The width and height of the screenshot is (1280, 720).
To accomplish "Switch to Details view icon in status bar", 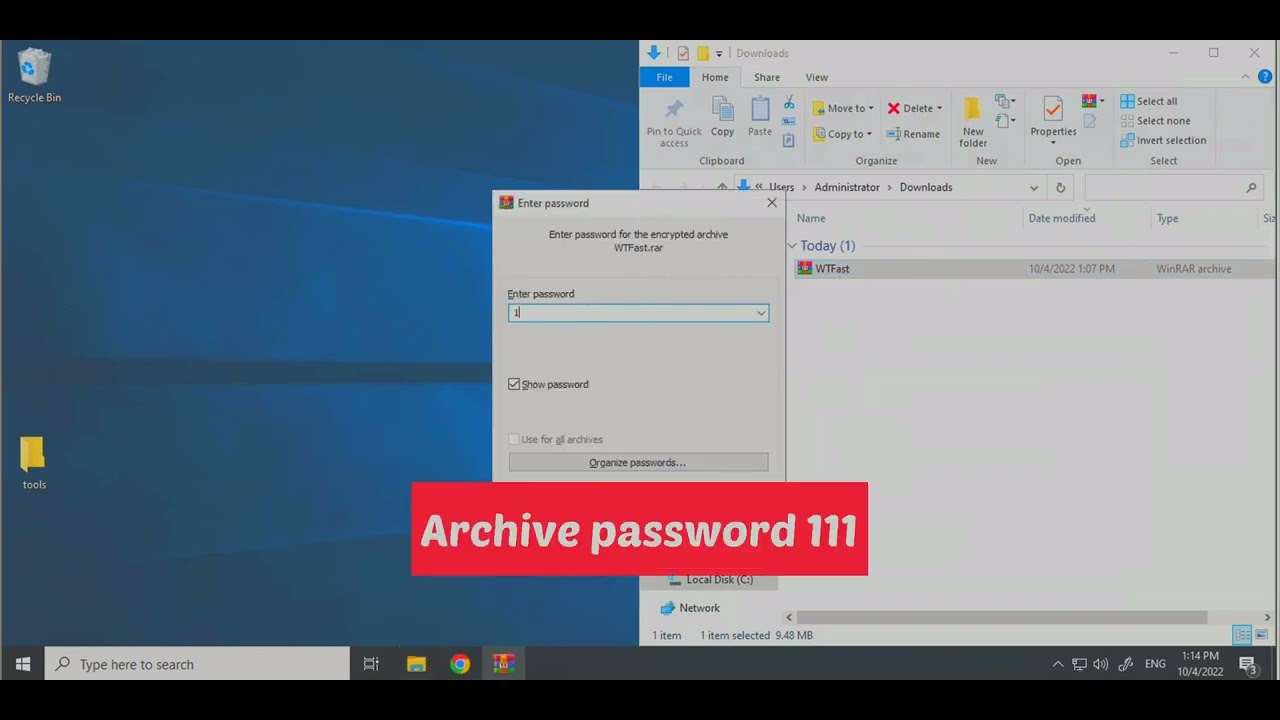I will coord(1242,635).
